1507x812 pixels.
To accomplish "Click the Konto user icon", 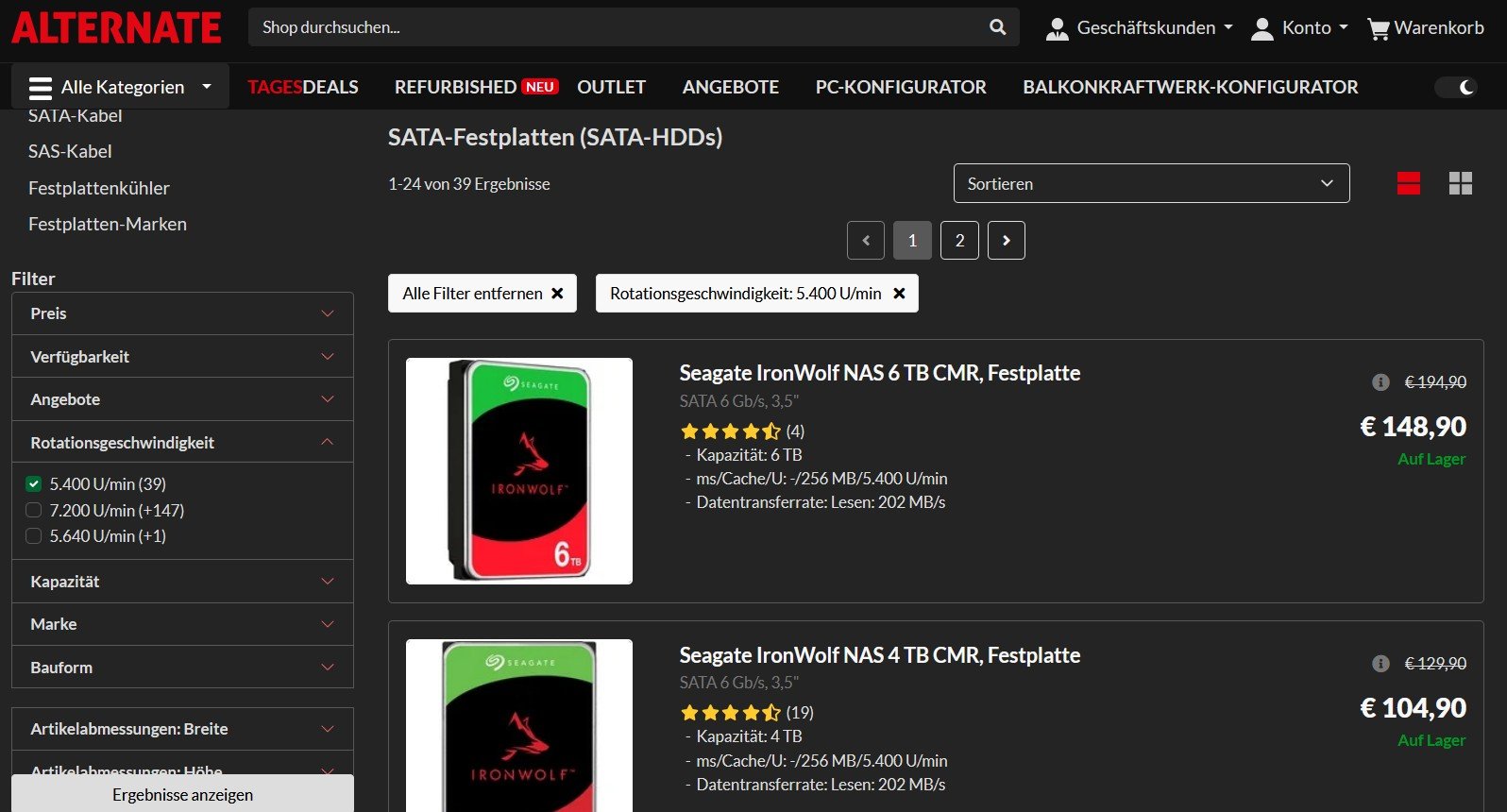I will click(1262, 29).
